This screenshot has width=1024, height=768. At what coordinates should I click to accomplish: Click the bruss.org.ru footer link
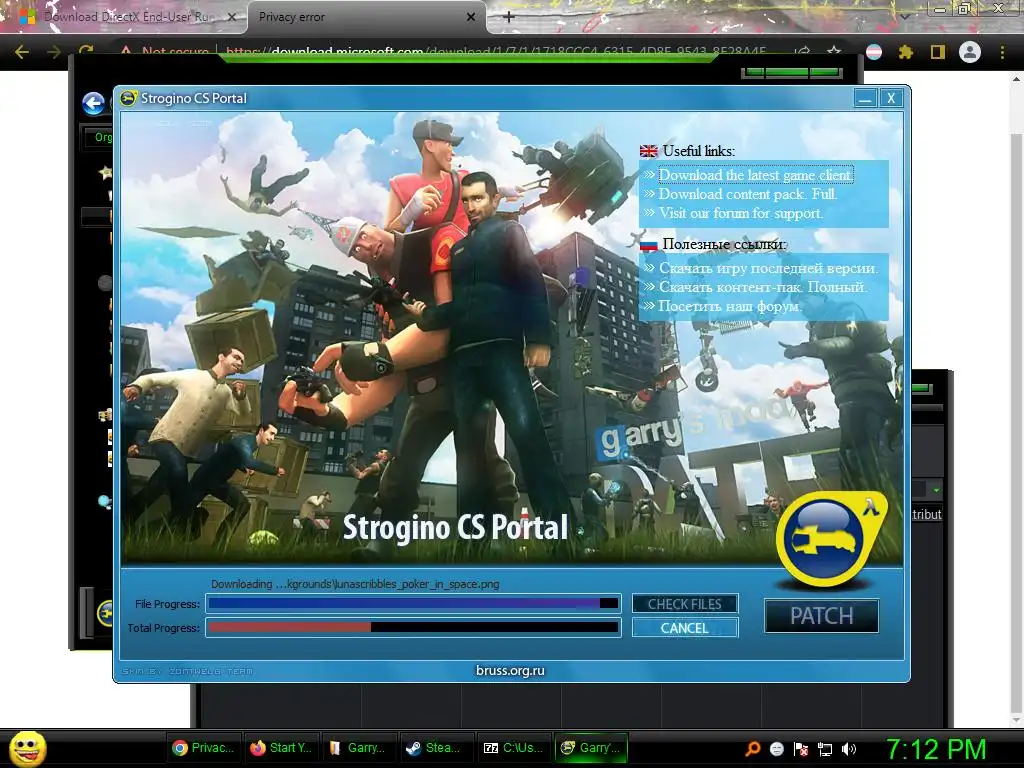pyautogui.click(x=510, y=670)
